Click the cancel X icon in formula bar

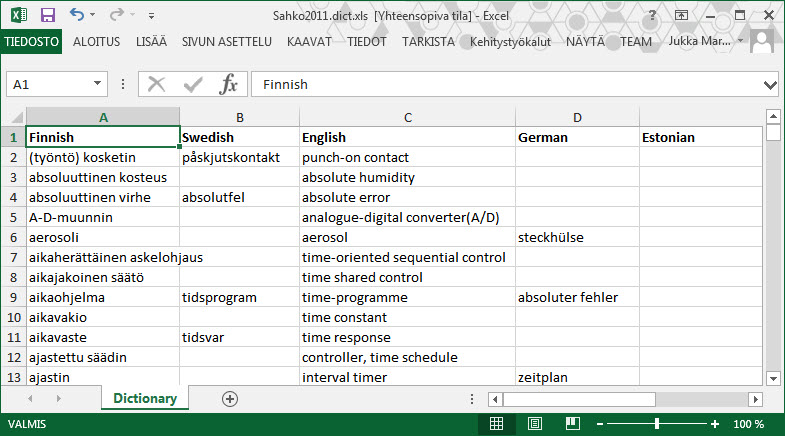(x=156, y=85)
